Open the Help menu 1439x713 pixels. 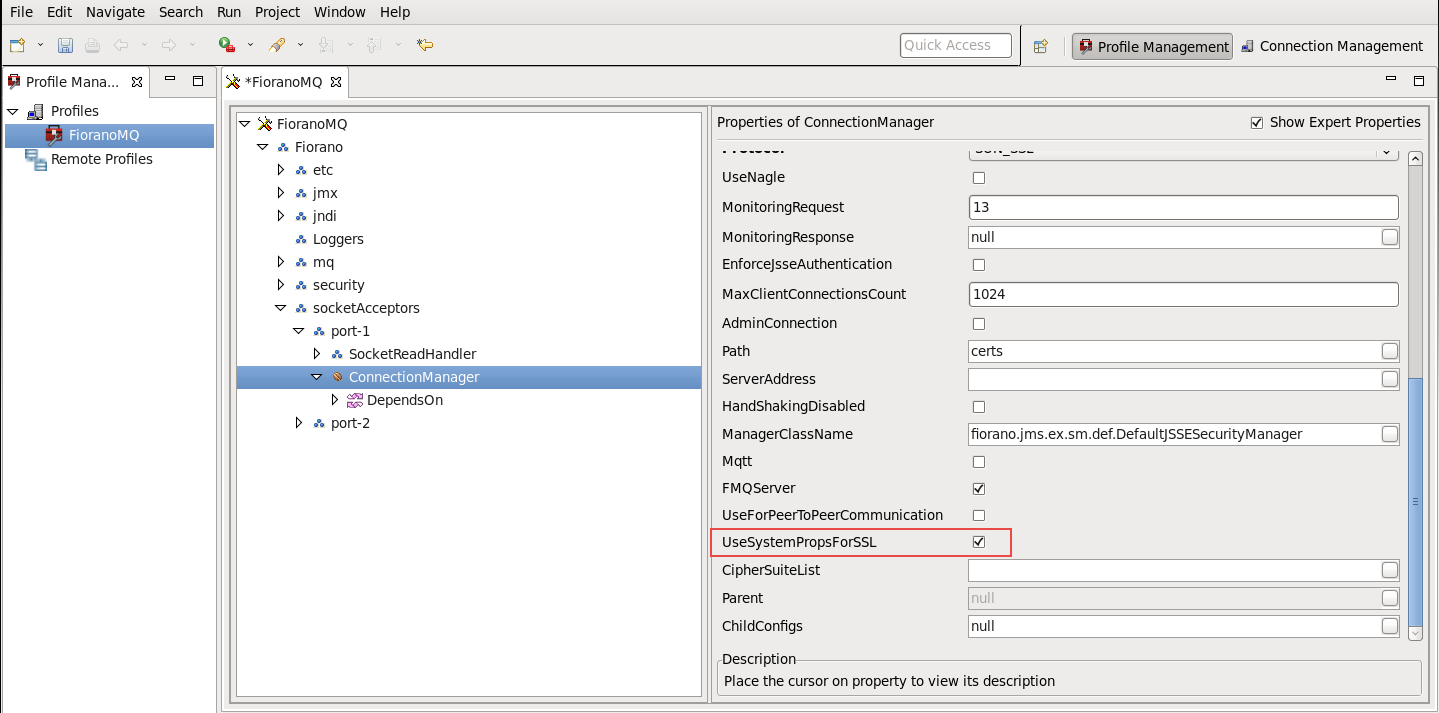coord(395,12)
